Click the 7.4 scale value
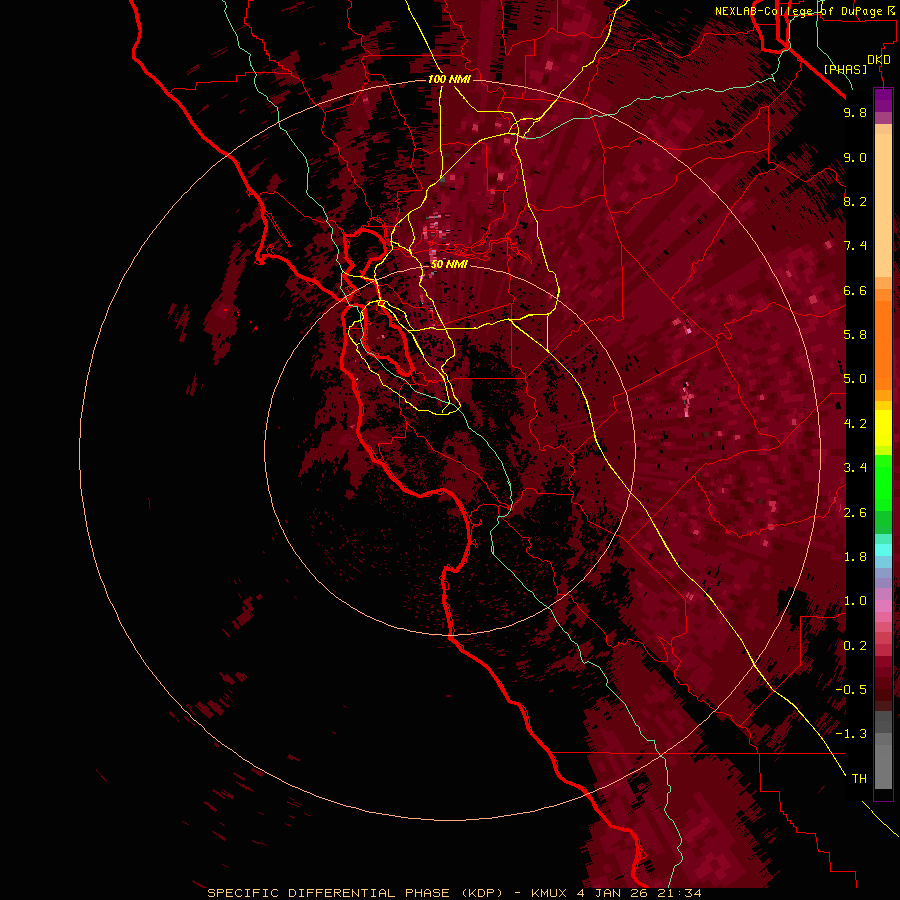900x900 pixels. [x=855, y=246]
